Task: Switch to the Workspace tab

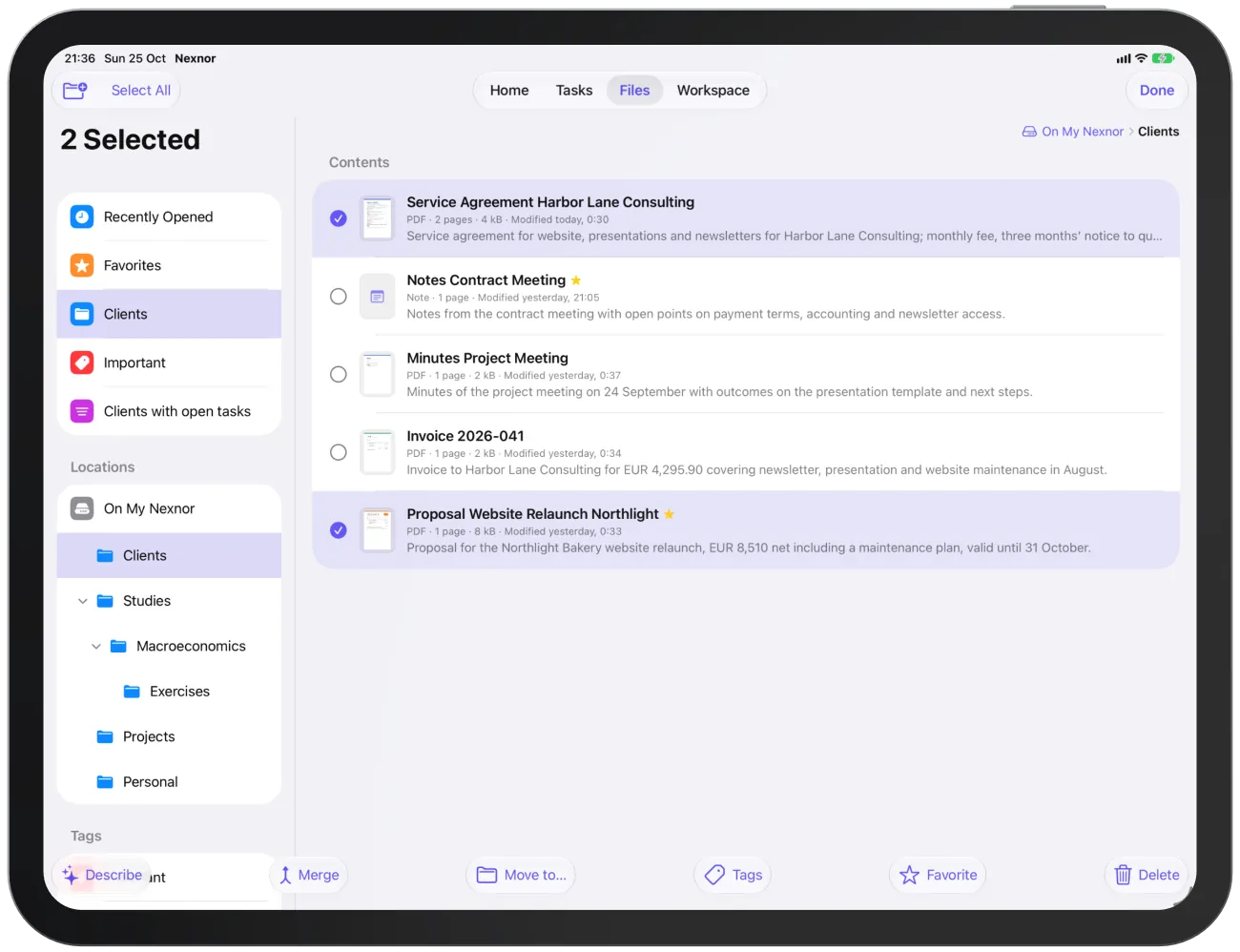Action: (x=713, y=91)
